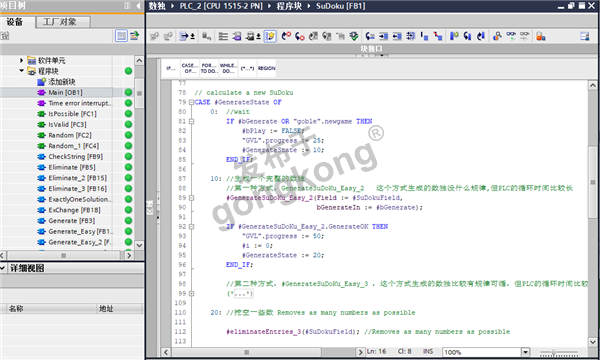
Task: Insert the comment section (*...*) template
Action: [x=247, y=68]
